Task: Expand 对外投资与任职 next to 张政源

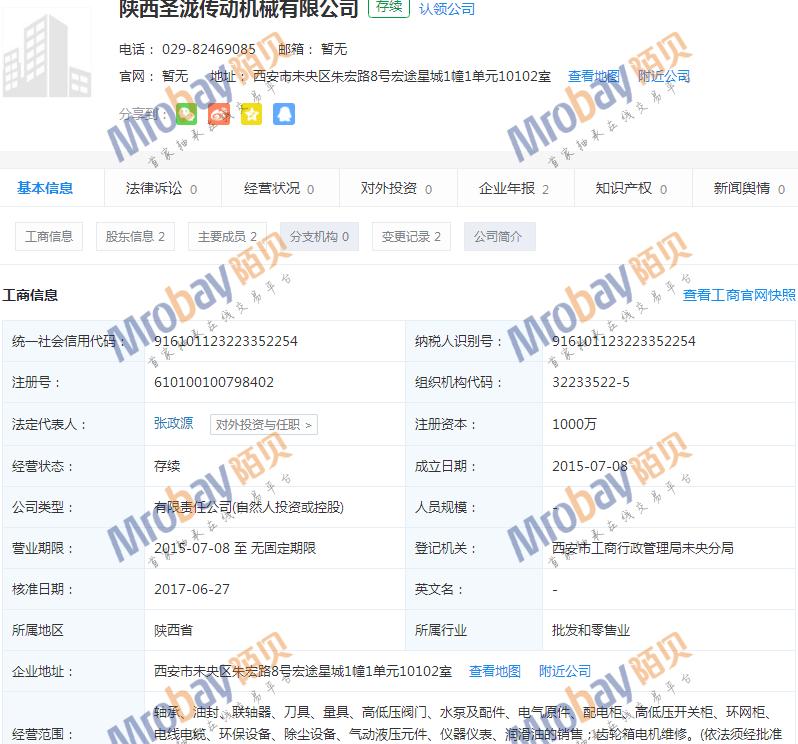Action: tap(264, 425)
